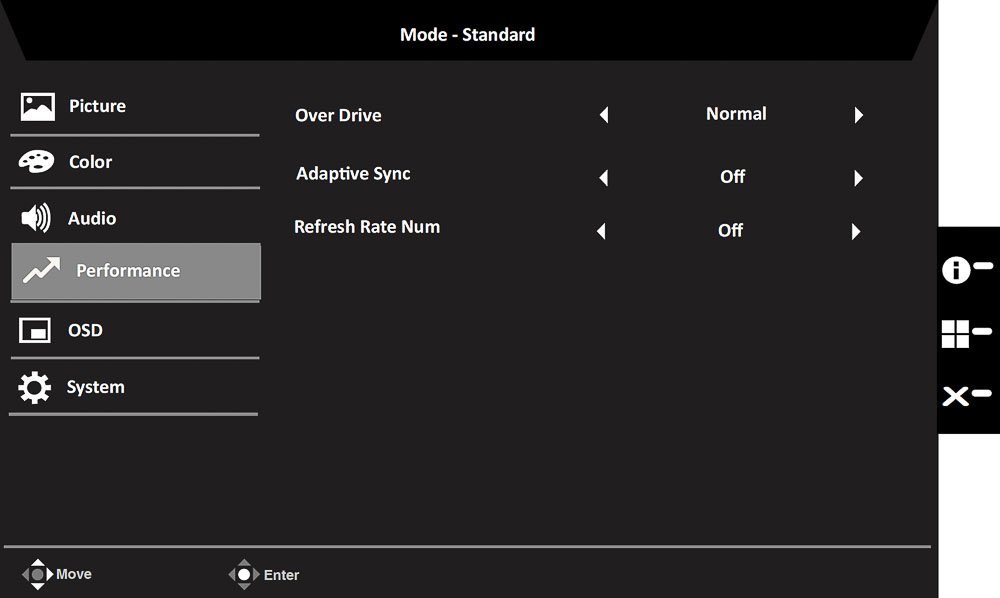Click the OSD screen icon
Viewport: 1000px width, 598px height.
tap(35, 330)
